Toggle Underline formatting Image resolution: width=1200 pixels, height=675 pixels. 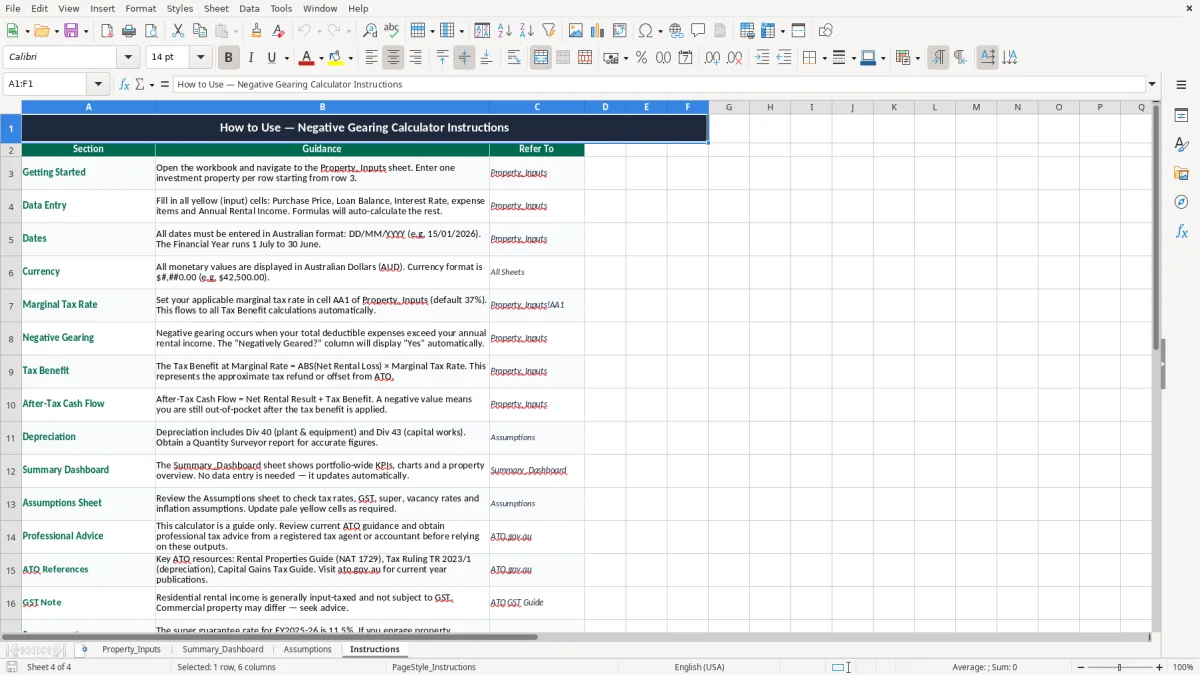point(271,58)
